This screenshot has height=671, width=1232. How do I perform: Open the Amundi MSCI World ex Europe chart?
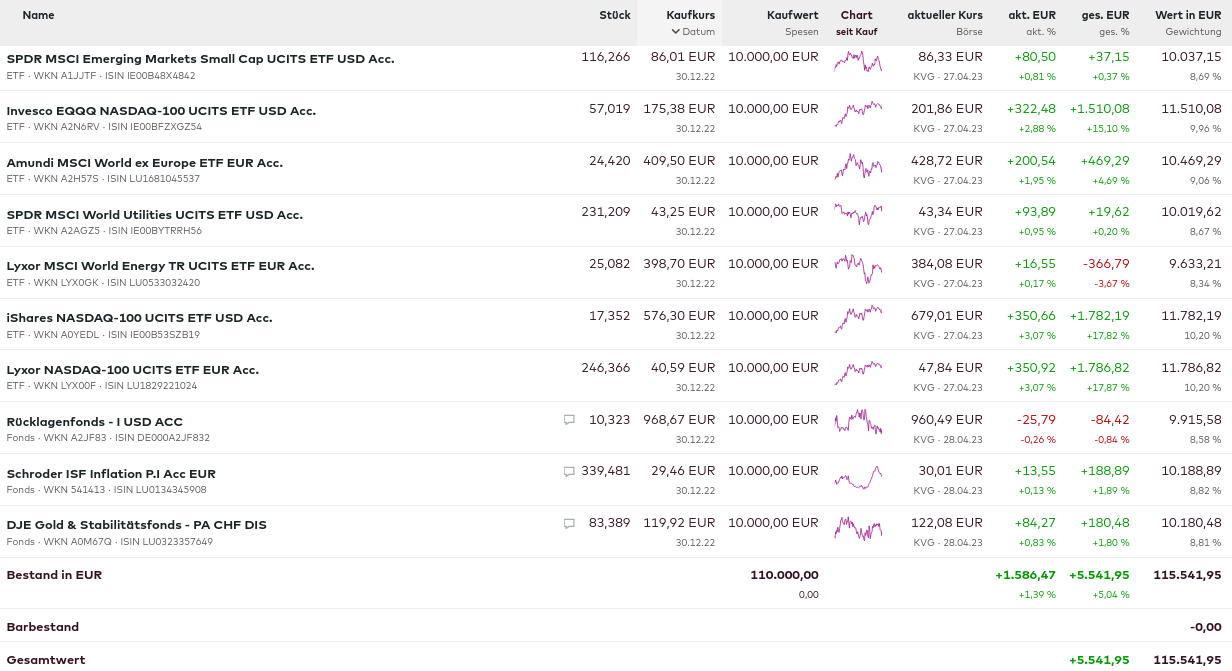(857, 165)
